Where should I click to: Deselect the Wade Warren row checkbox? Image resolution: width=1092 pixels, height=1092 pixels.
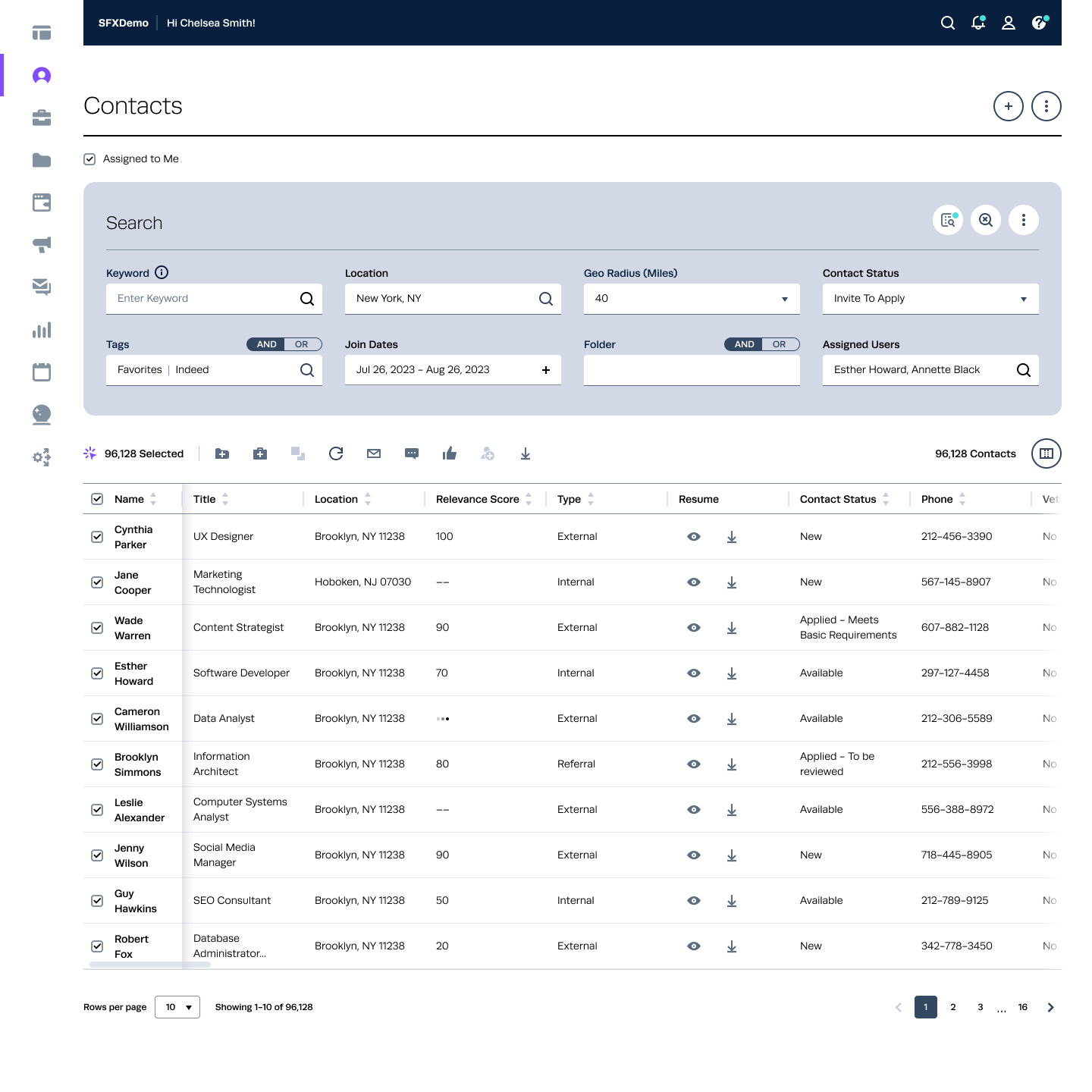point(97,628)
